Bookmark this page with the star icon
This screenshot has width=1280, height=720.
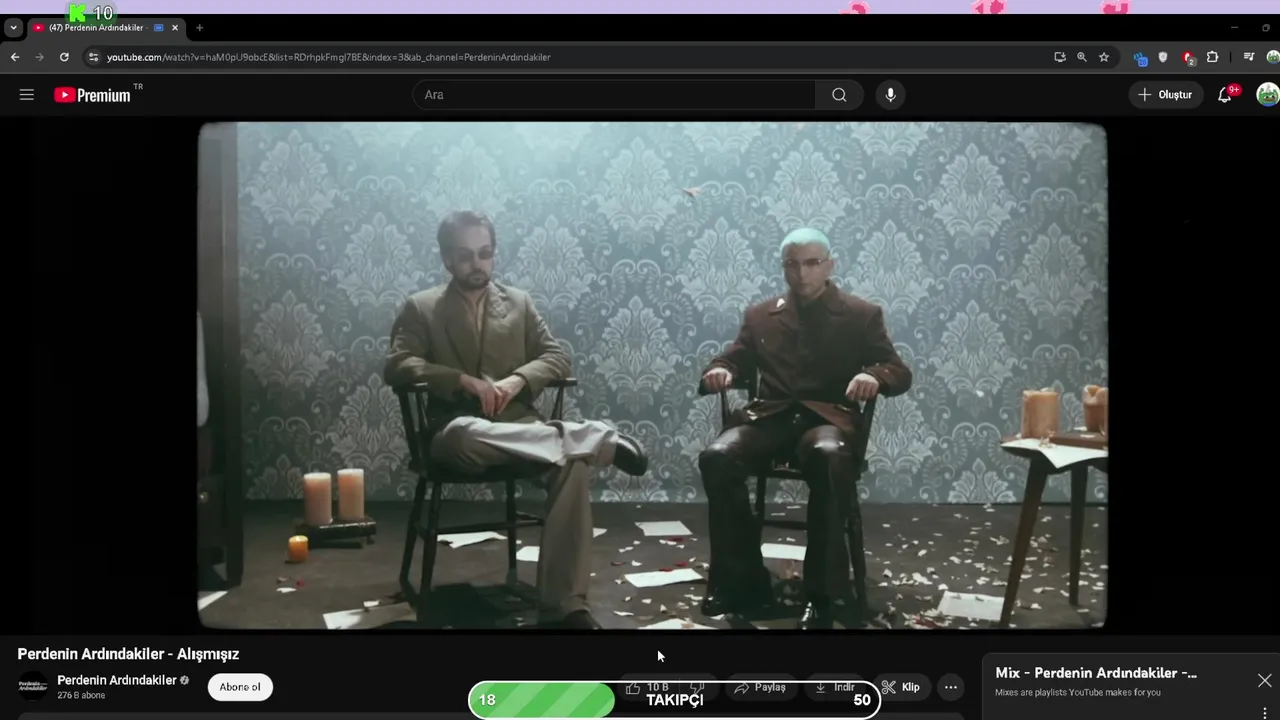tap(1104, 57)
